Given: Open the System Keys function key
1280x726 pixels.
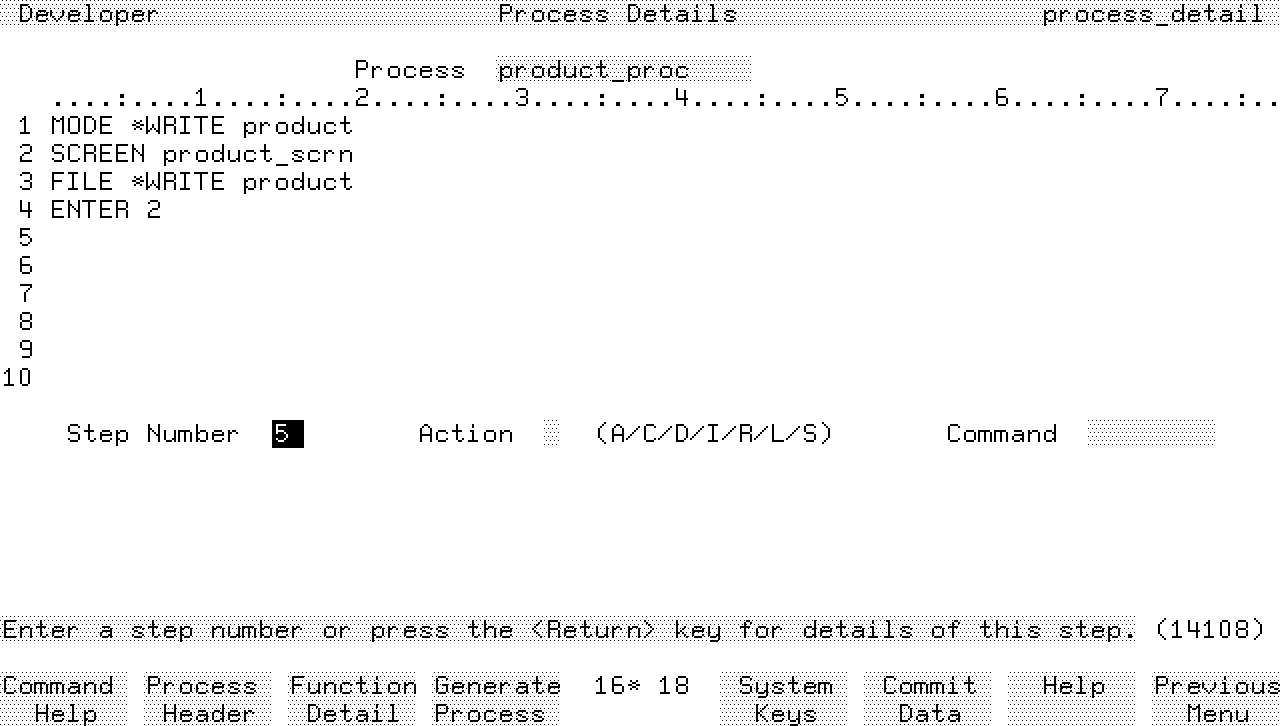Looking at the screenshot, I should click(785, 699).
